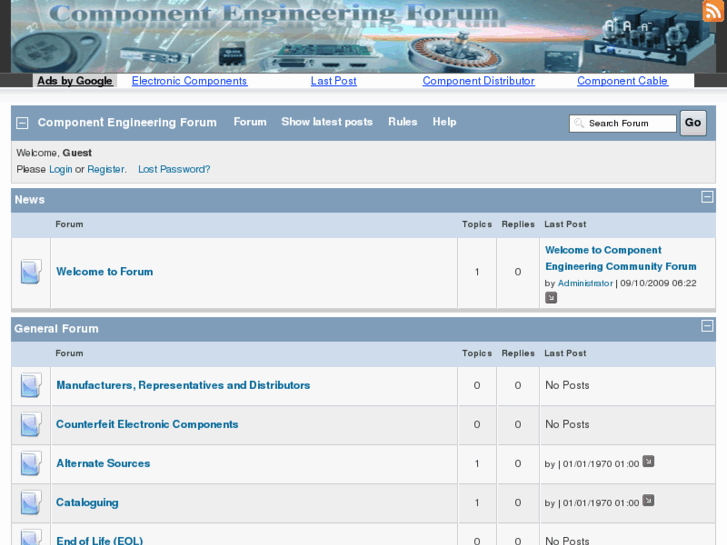727x545 pixels.
Task: Open the Register link
Action: (105, 170)
